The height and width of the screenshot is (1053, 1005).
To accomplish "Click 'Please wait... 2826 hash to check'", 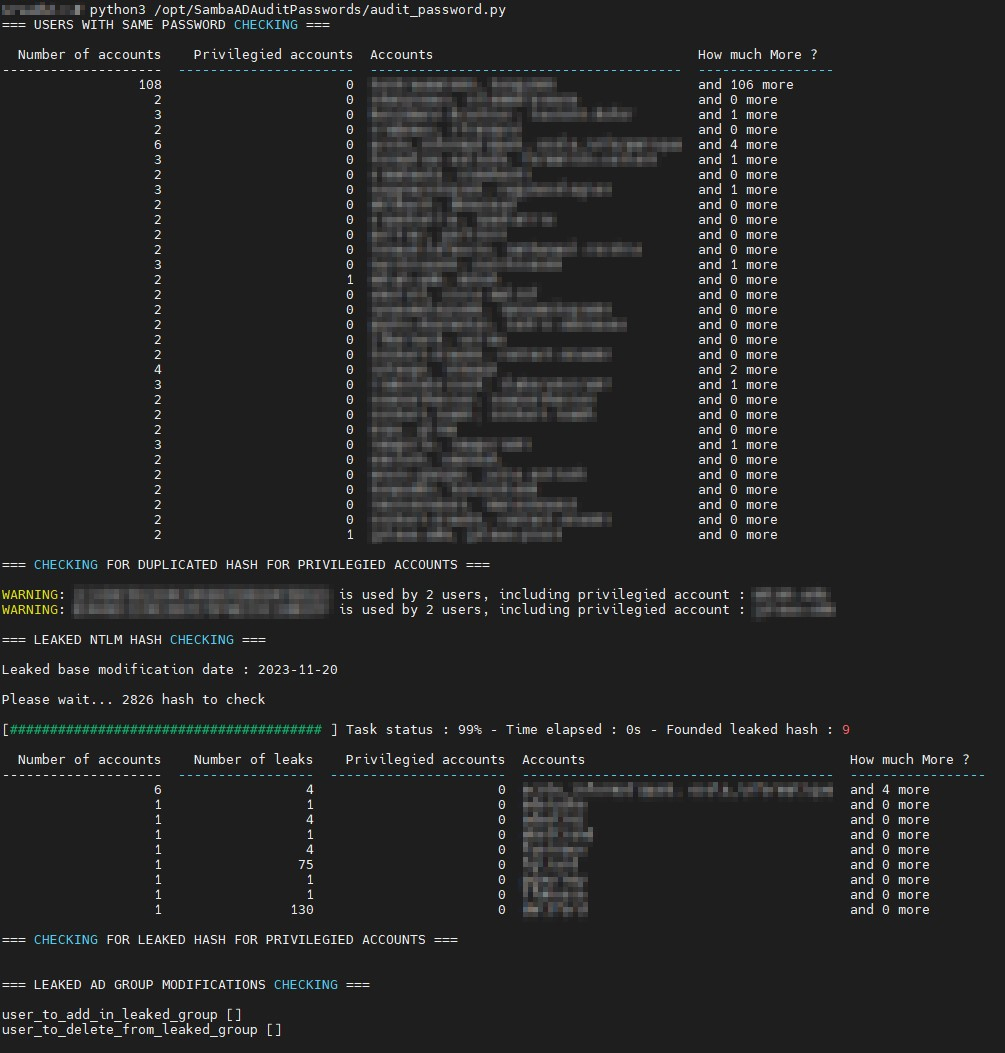I will pos(133,700).
